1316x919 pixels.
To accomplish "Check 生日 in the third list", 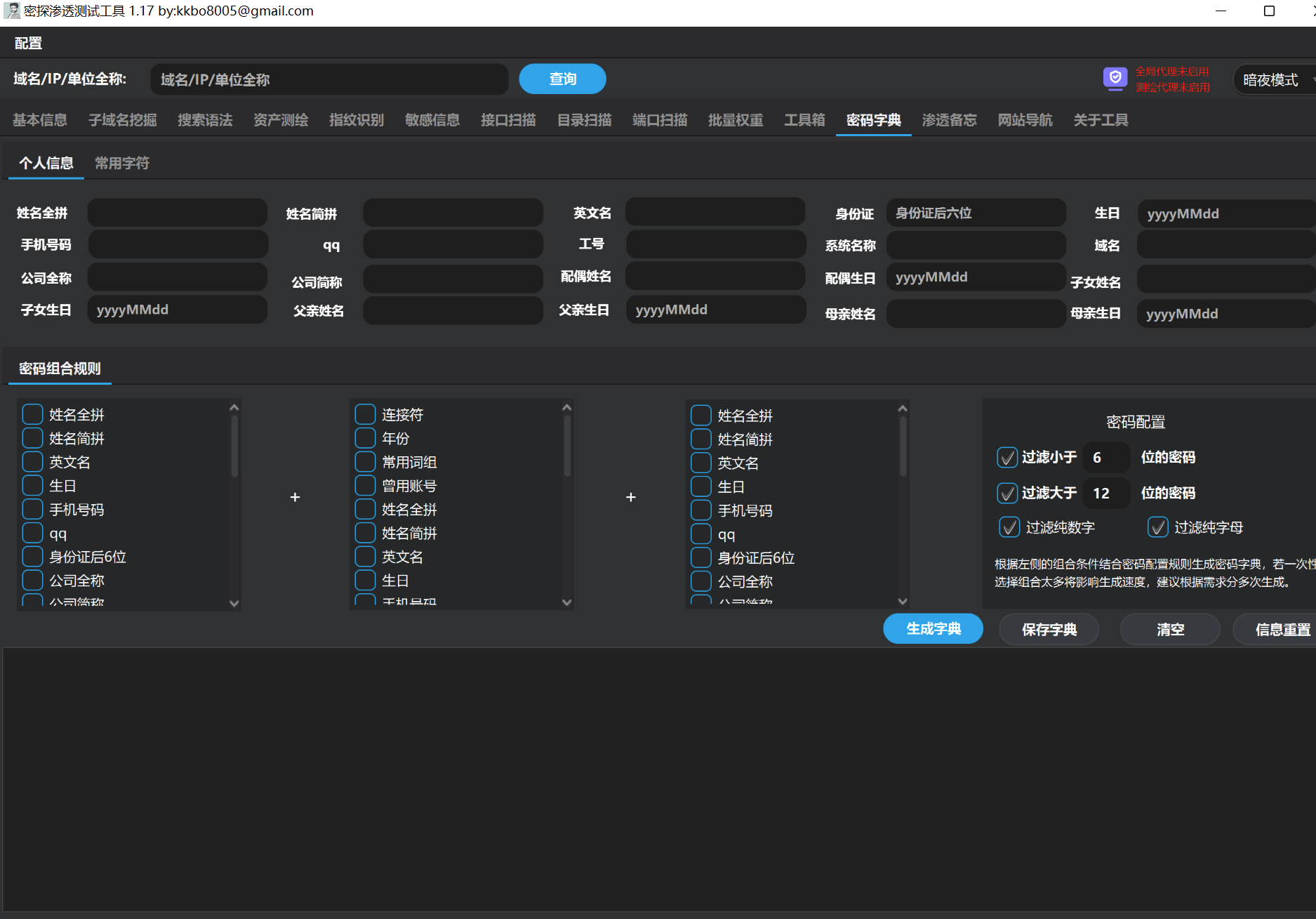I will (701, 487).
